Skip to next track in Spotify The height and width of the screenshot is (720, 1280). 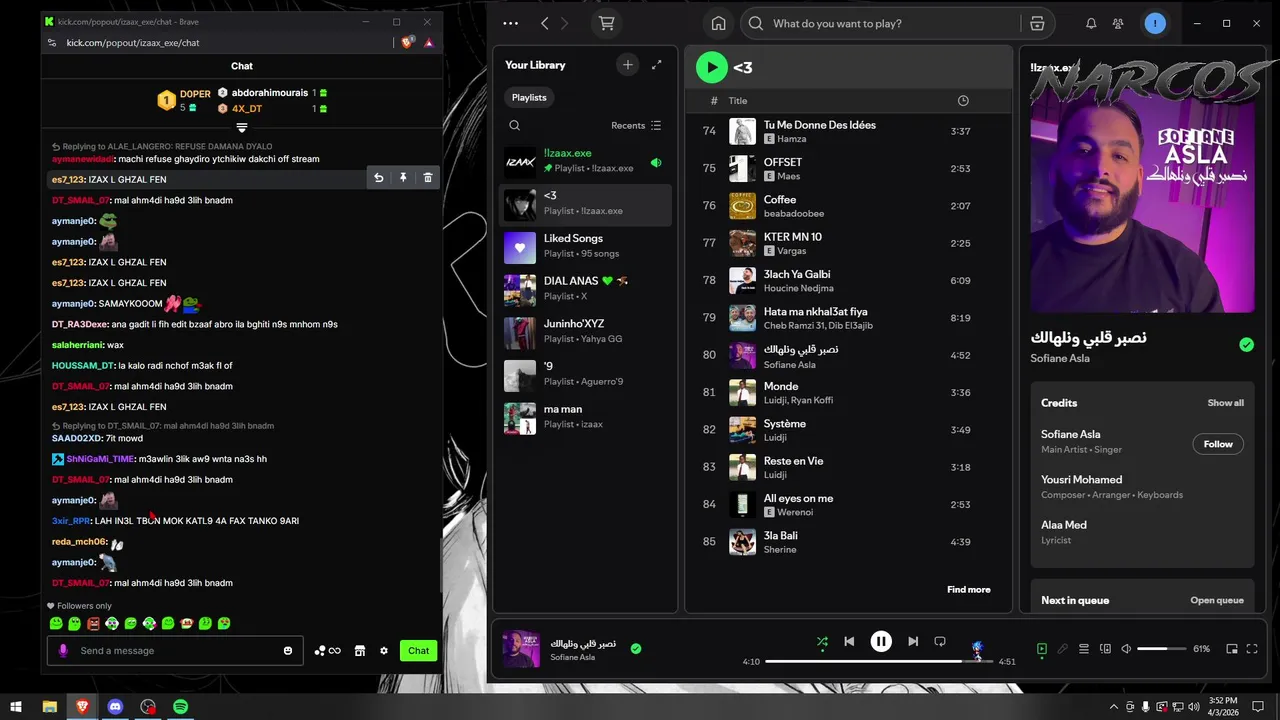tap(913, 642)
